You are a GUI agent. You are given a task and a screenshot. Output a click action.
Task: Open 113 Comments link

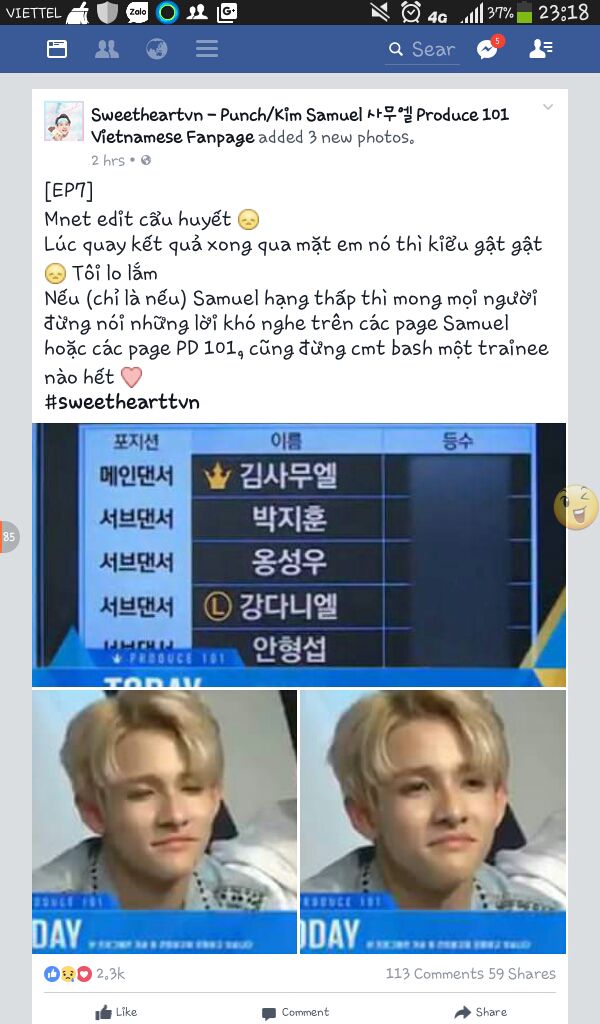coord(435,974)
